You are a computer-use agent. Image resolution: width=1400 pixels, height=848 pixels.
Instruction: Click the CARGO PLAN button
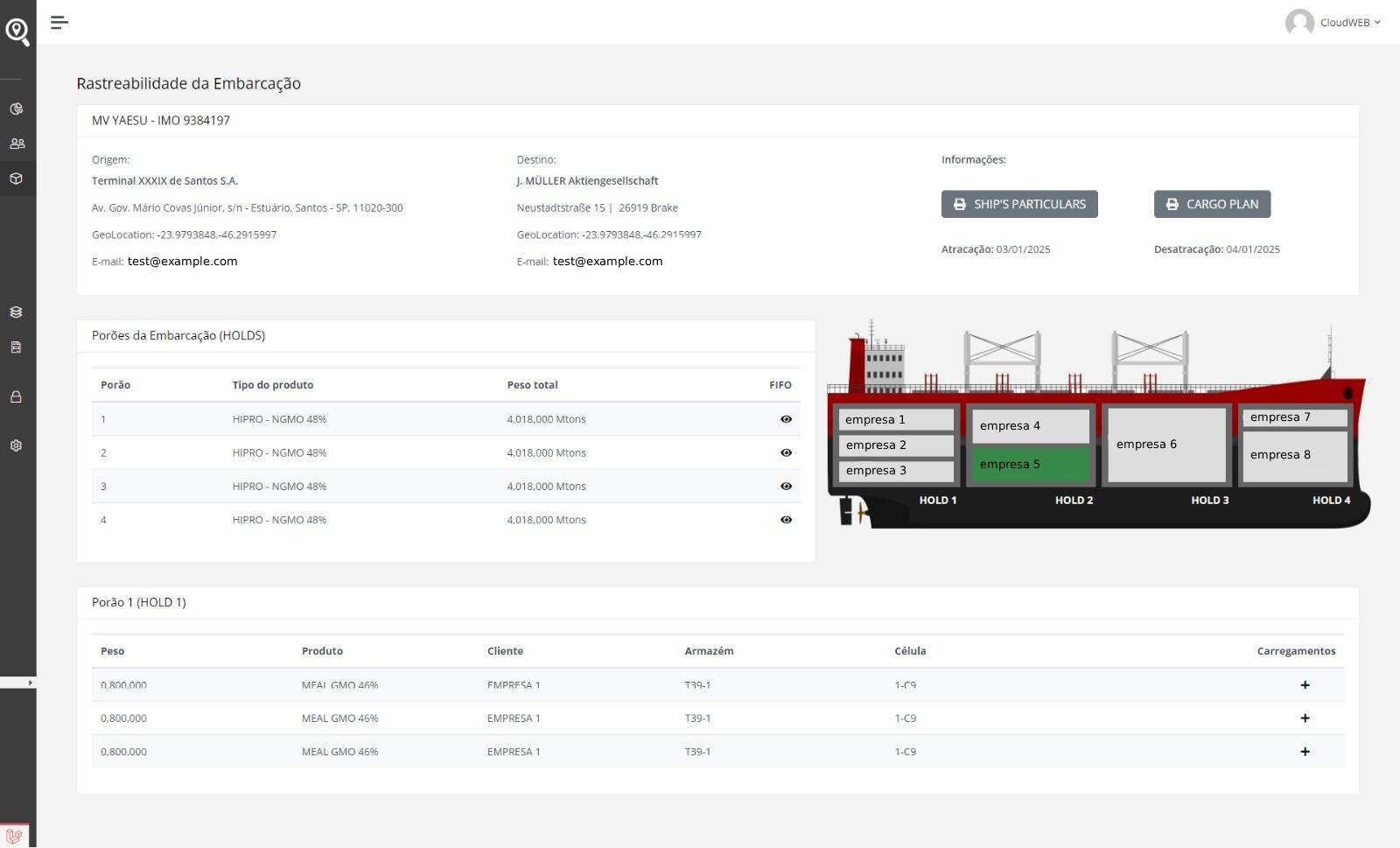point(1212,204)
